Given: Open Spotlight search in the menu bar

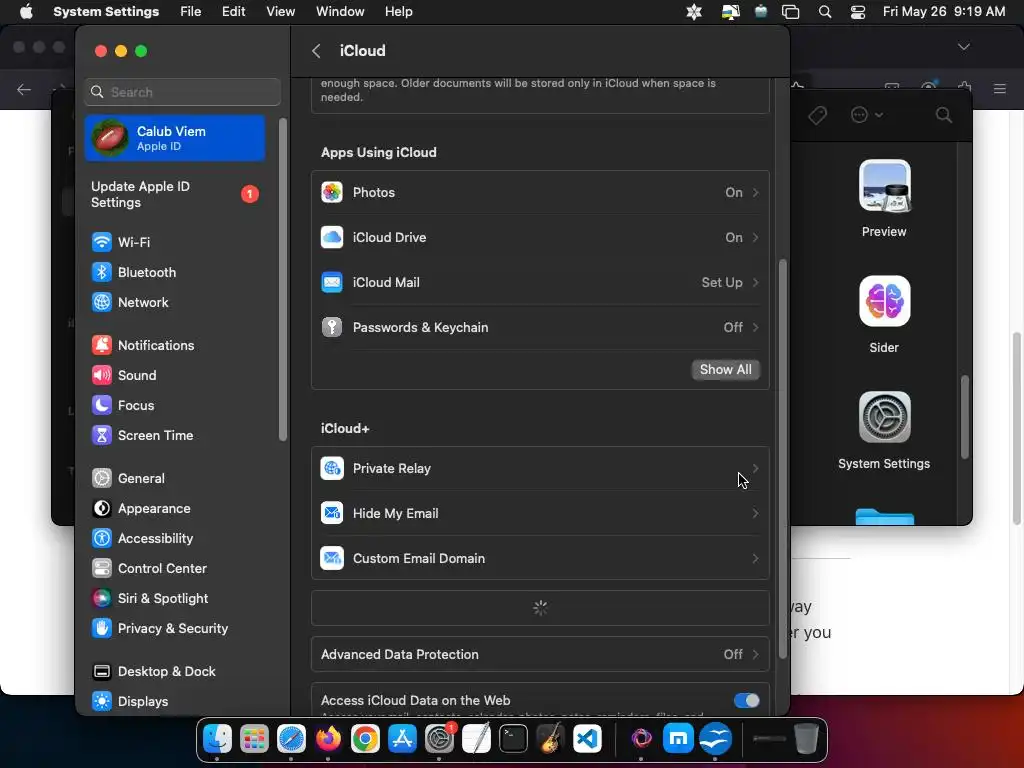Looking at the screenshot, I should coord(825,12).
